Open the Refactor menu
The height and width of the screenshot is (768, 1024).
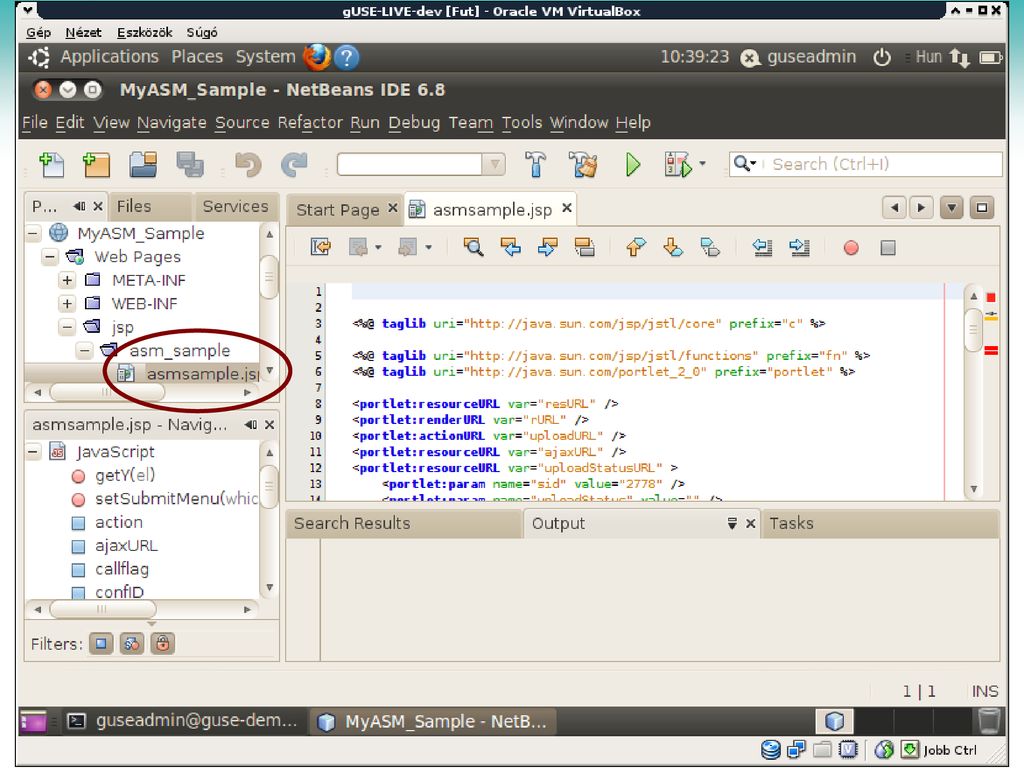[x=310, y=123]
